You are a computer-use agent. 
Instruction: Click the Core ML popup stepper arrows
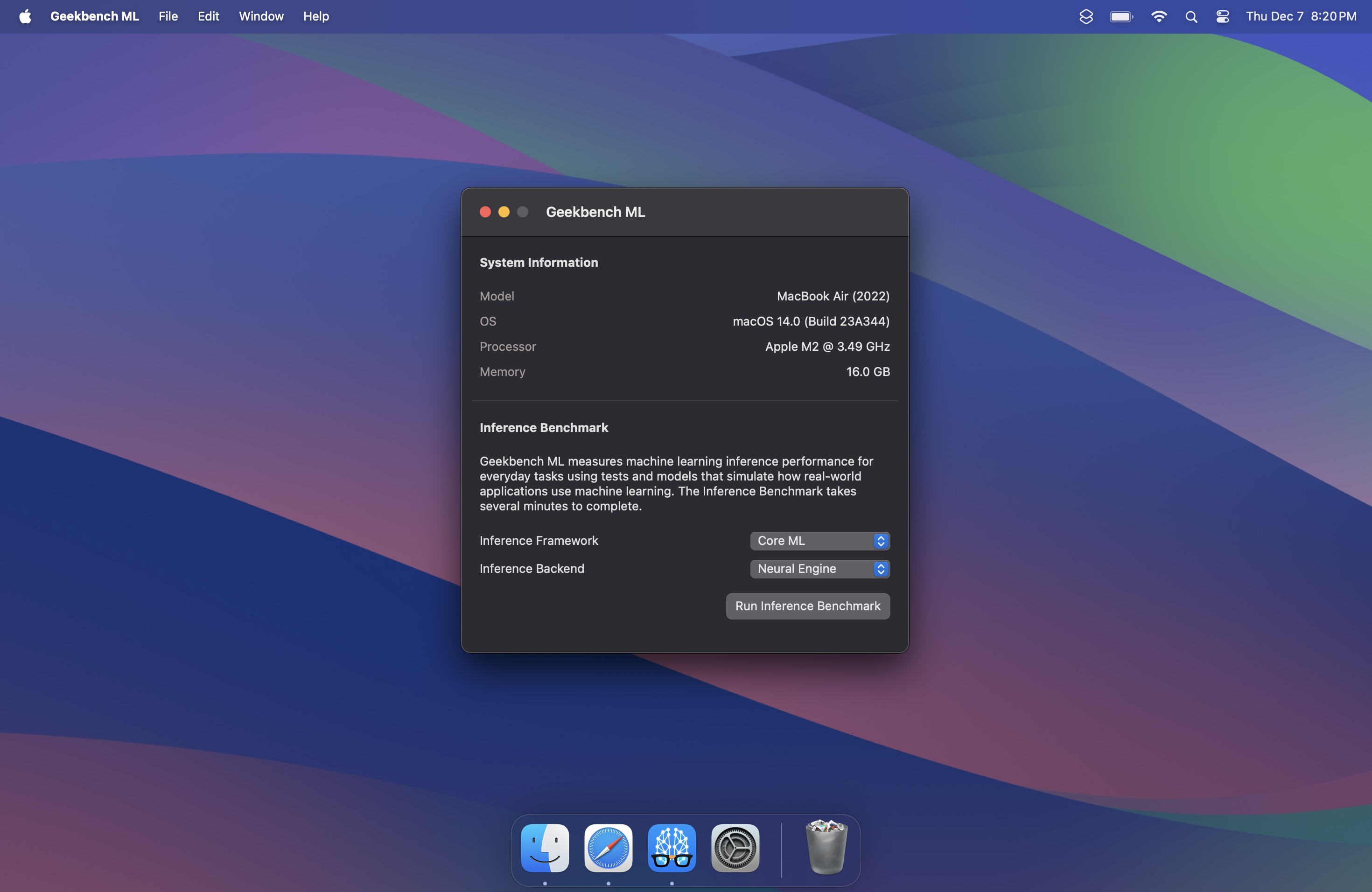(881, 541)
